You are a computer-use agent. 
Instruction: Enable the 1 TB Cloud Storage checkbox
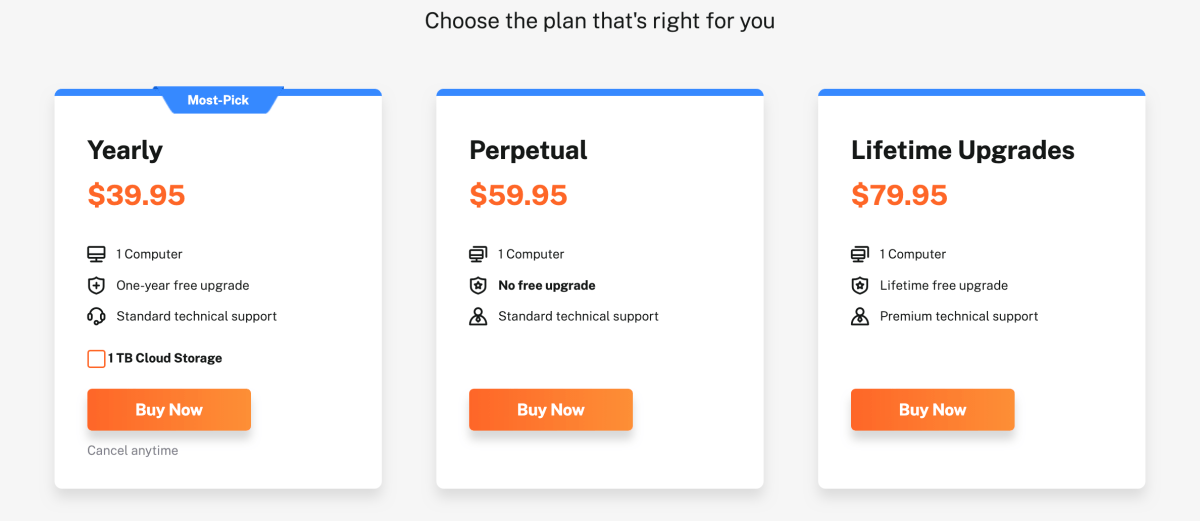point(96,358)
